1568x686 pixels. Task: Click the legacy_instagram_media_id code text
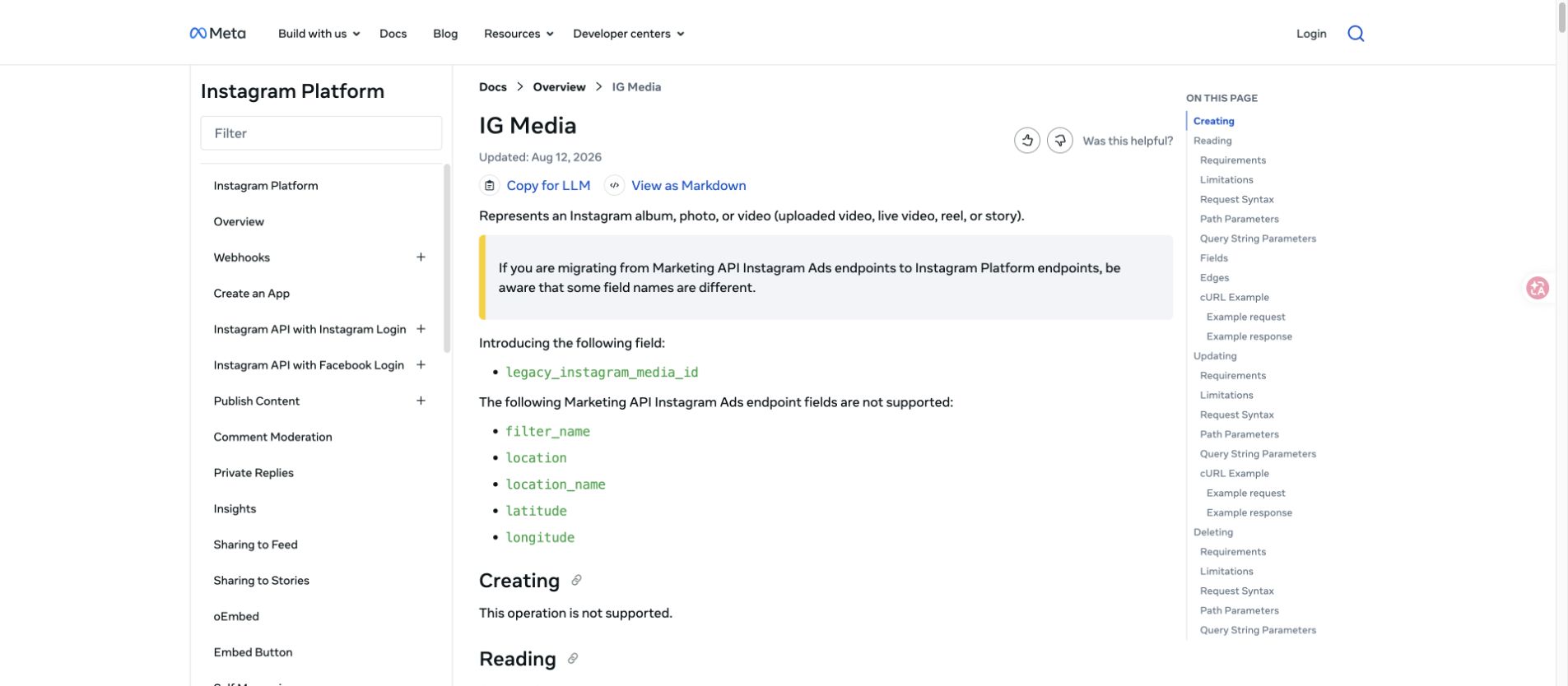pyautogui.click(x=602, y=372)
